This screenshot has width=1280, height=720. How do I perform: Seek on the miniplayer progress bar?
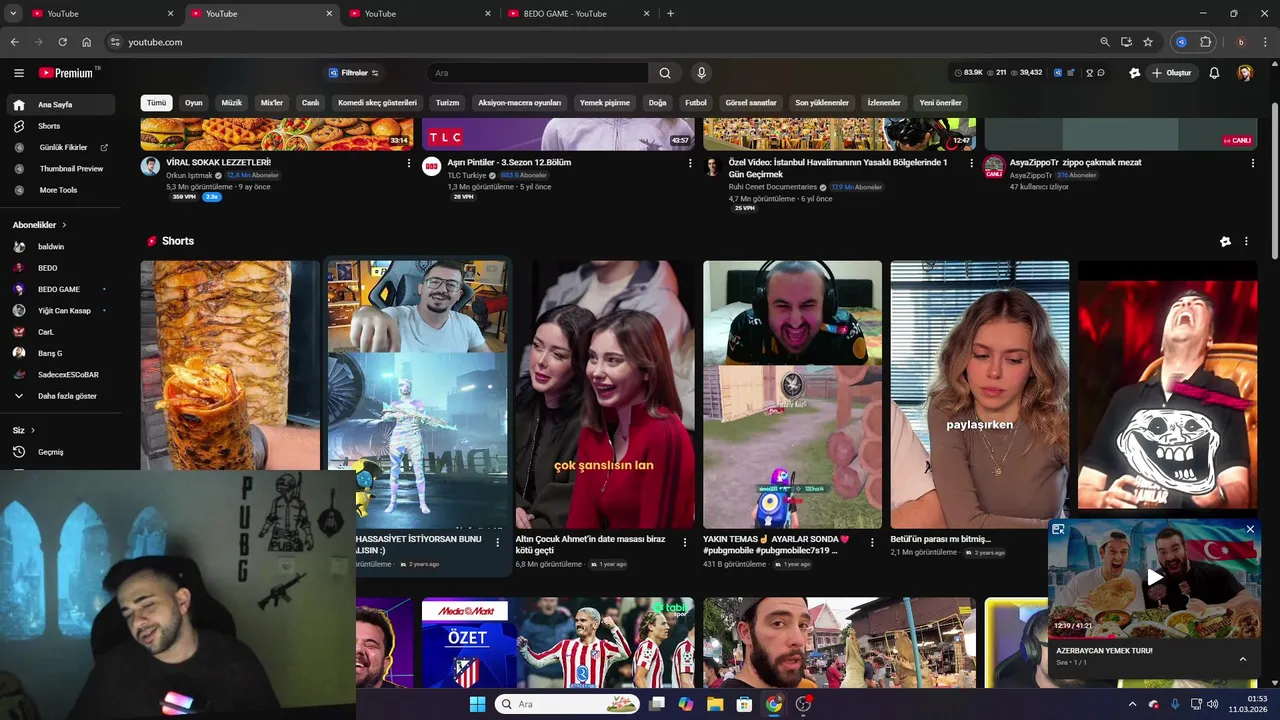click(x=1154, y=635)
